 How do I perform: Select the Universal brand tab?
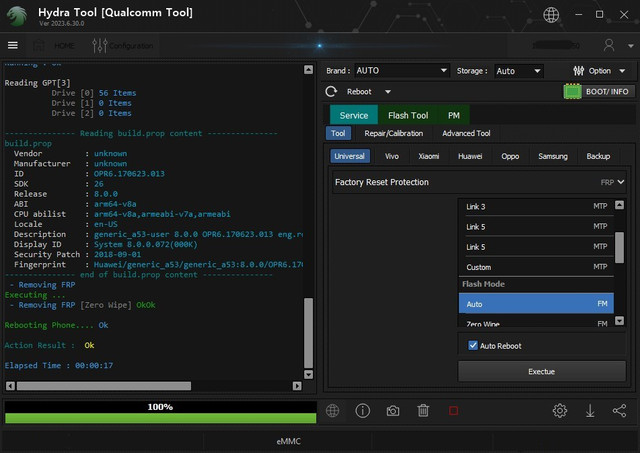tap(349, 156)
